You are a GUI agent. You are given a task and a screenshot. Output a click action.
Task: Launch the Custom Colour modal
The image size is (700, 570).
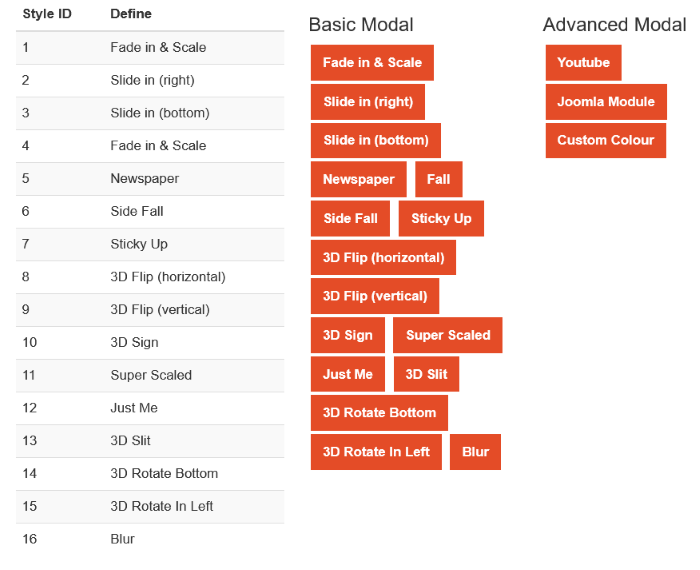click(x=605, y=141)
